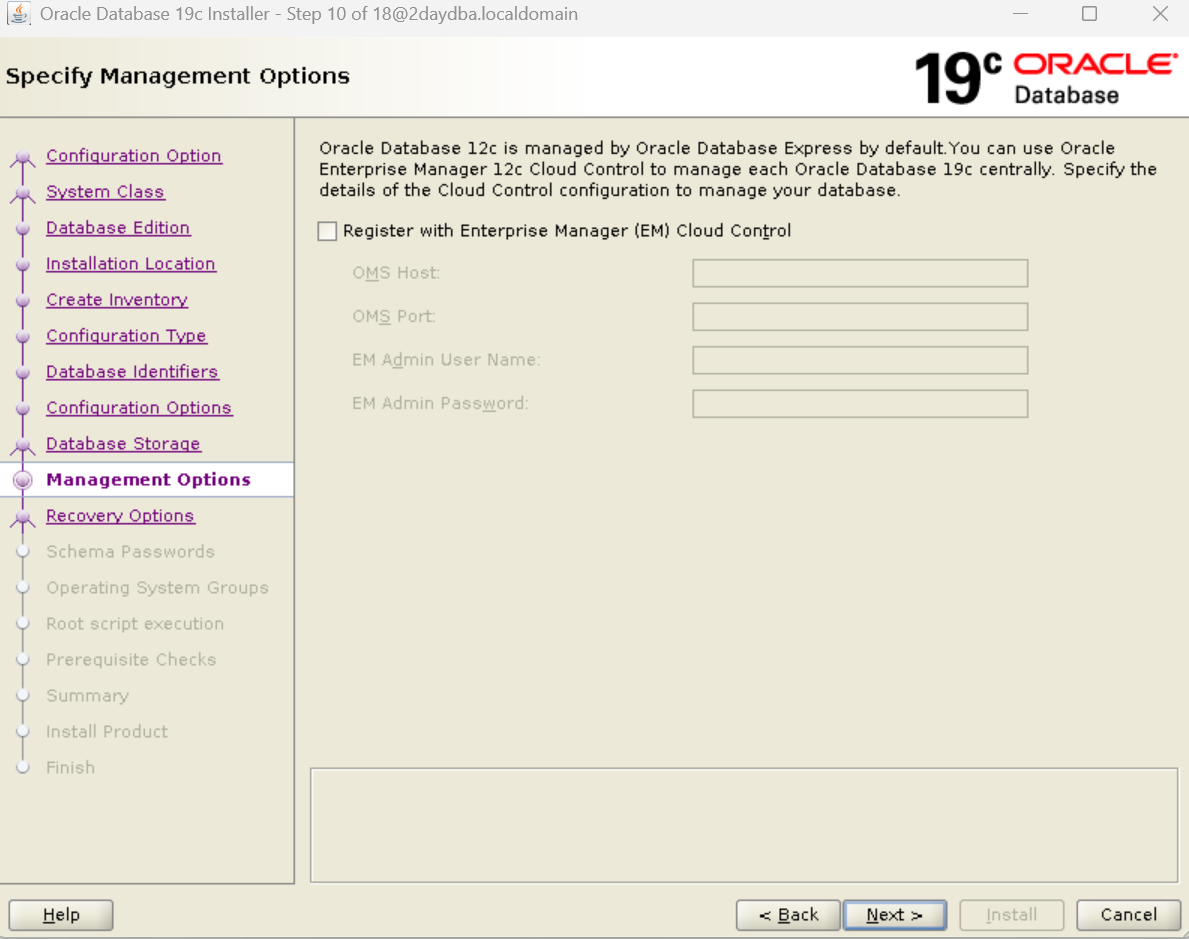Click the Help button
This screenshot has height=939, width=1189.
coord(61,915)
